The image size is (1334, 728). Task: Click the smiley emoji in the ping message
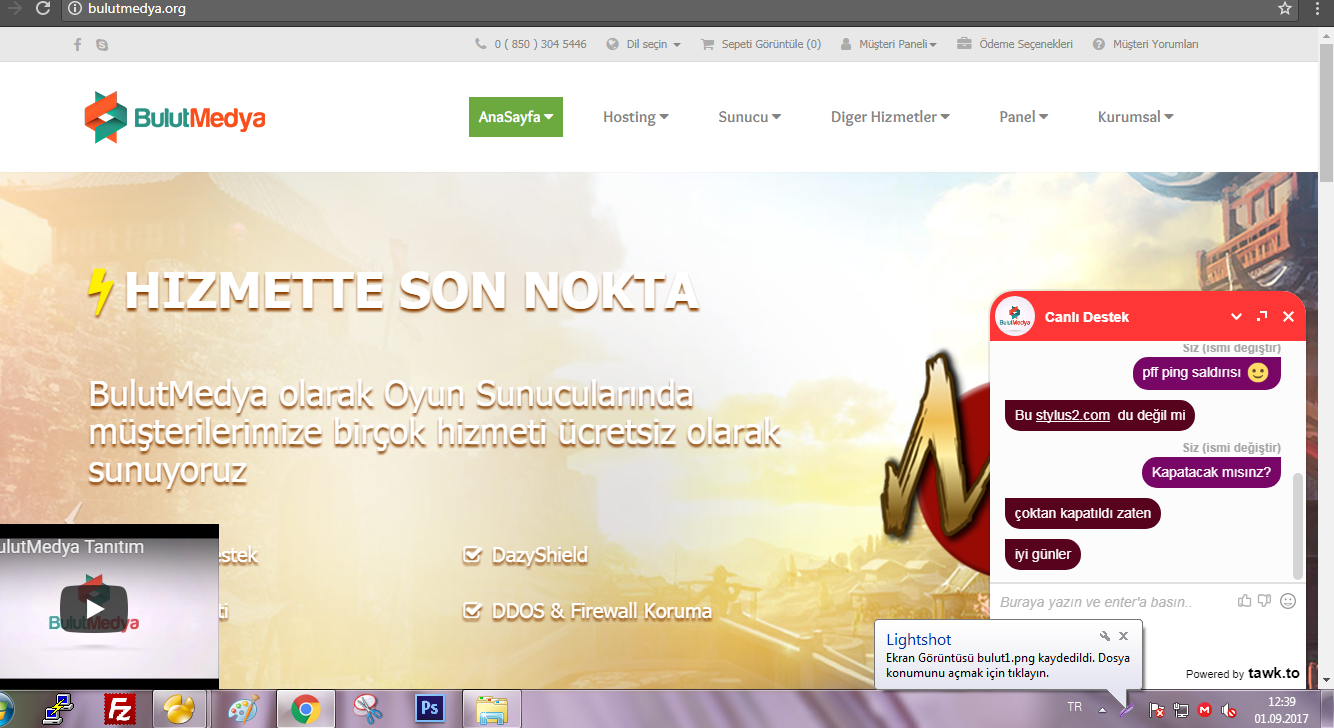coord(1258,373)
